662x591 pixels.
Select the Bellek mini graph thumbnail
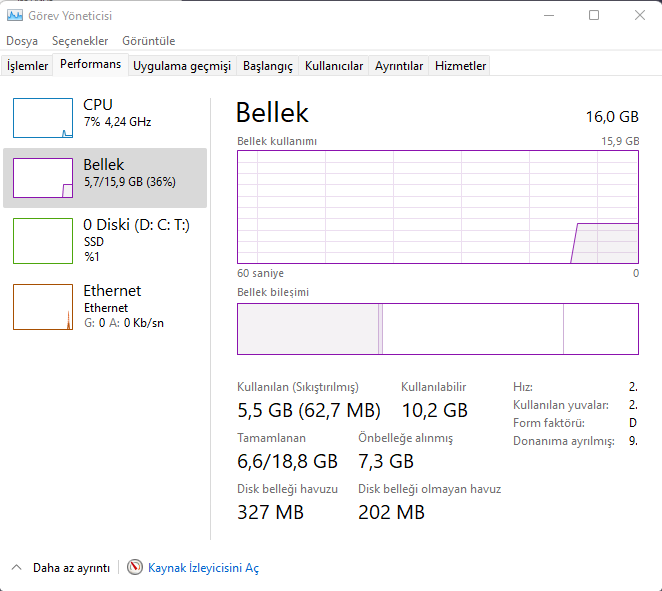point(43,178)
